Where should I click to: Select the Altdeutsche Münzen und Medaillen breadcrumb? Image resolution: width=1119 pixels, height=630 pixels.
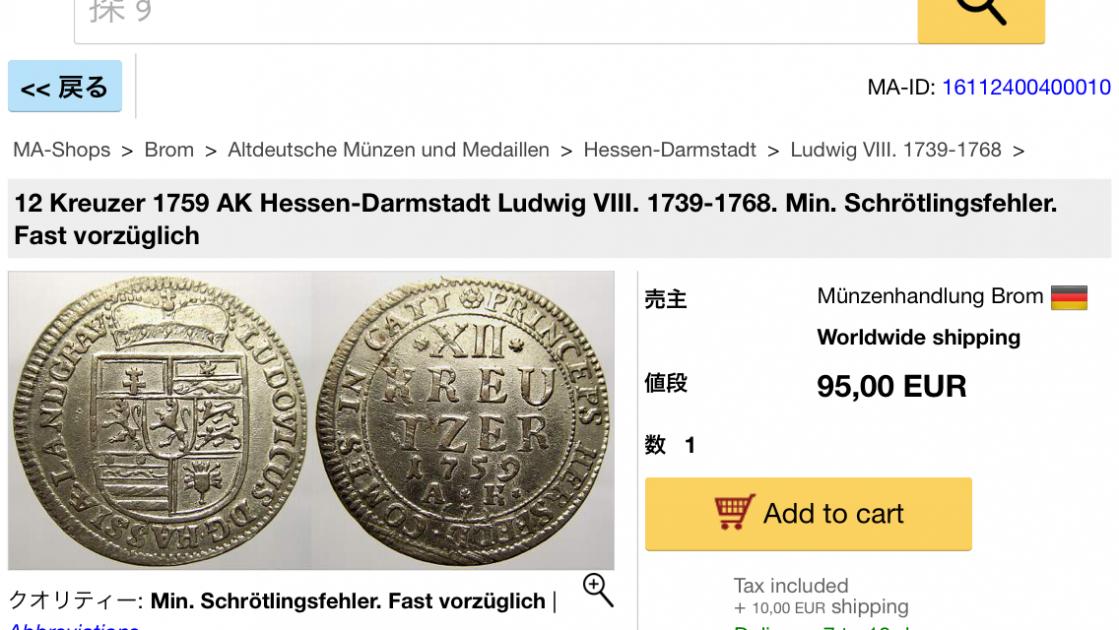click(x=388, y=150)
